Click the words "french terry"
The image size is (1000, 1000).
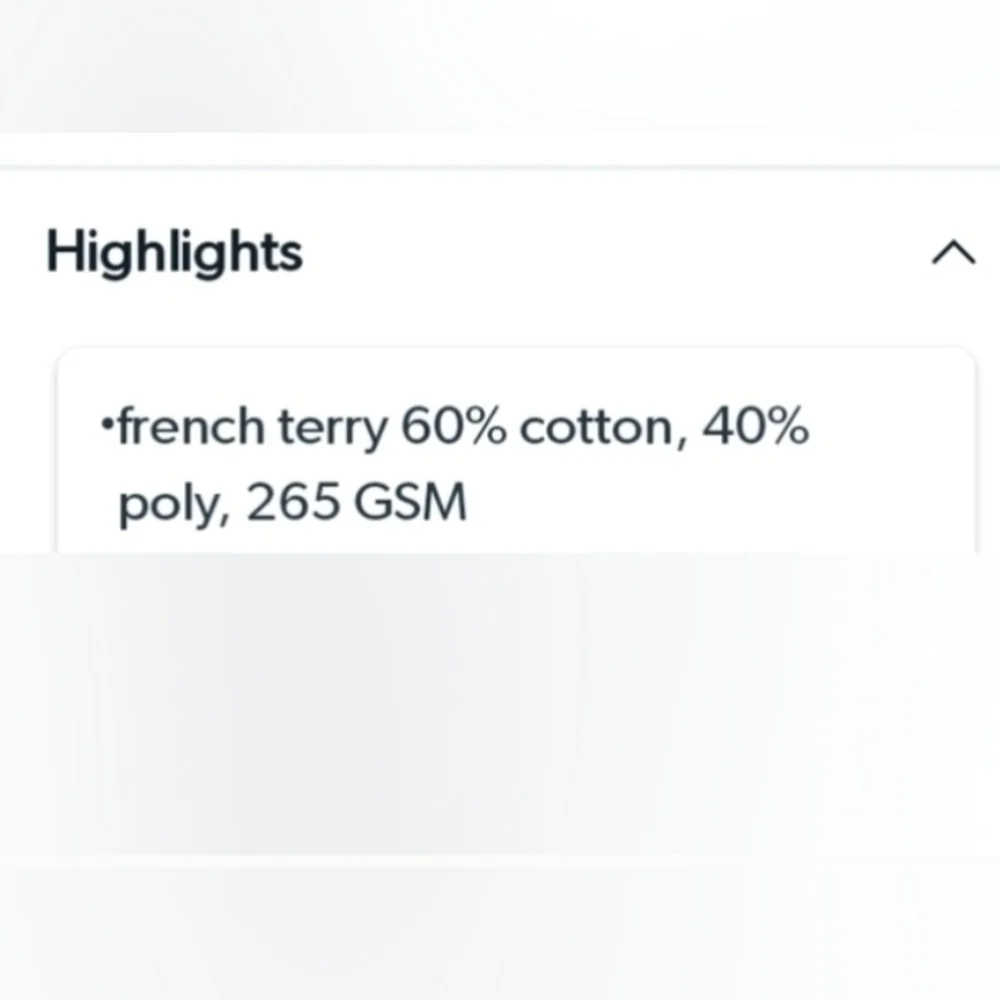click(x=253, y=428)
